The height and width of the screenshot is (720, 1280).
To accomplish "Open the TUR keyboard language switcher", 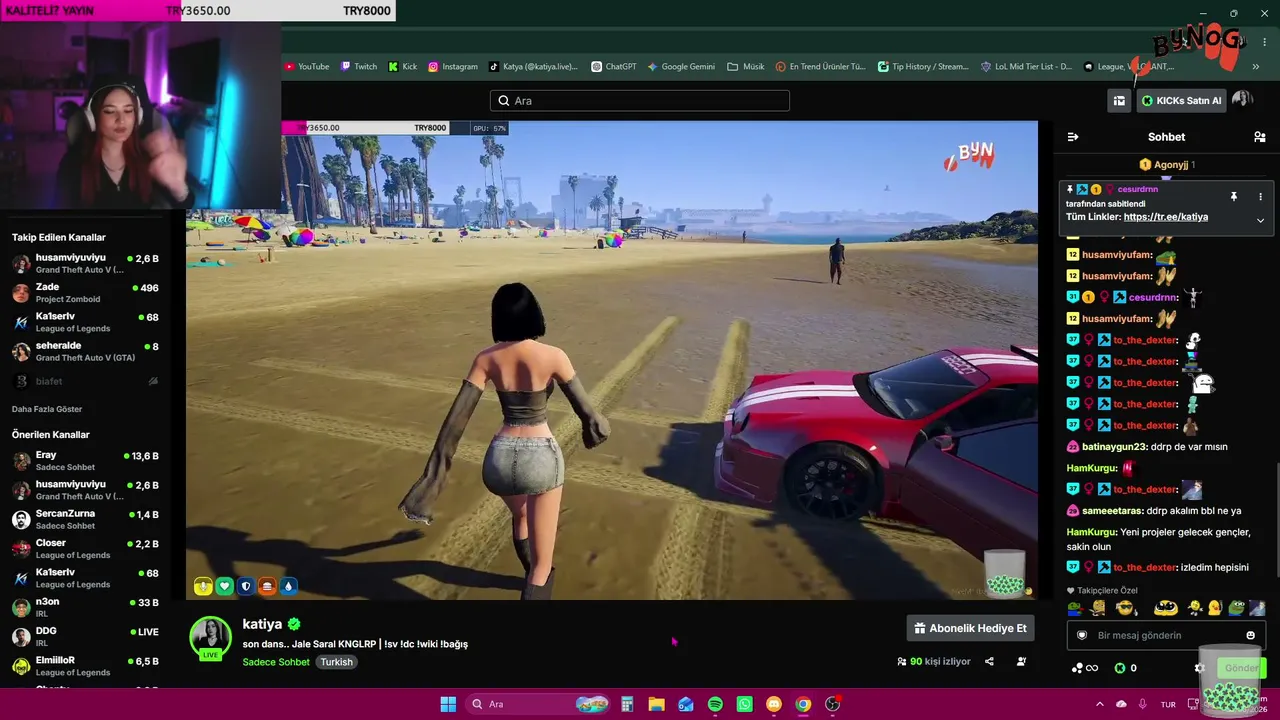I will tap(1168, 704).
